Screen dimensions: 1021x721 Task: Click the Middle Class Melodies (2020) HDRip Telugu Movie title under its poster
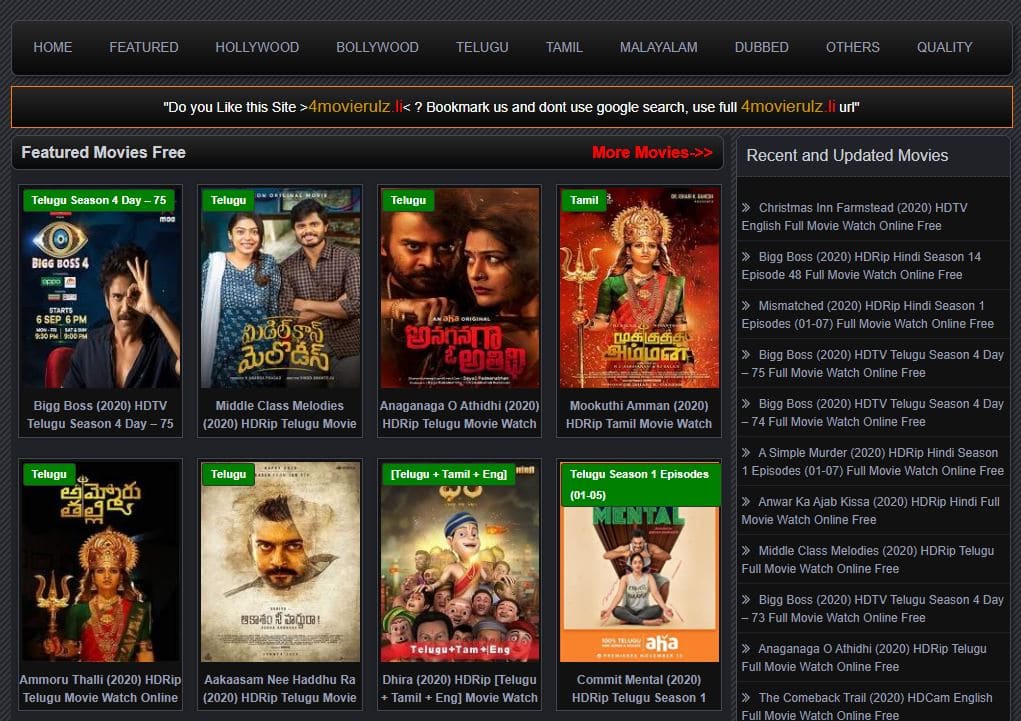click(x=280, y=414)
